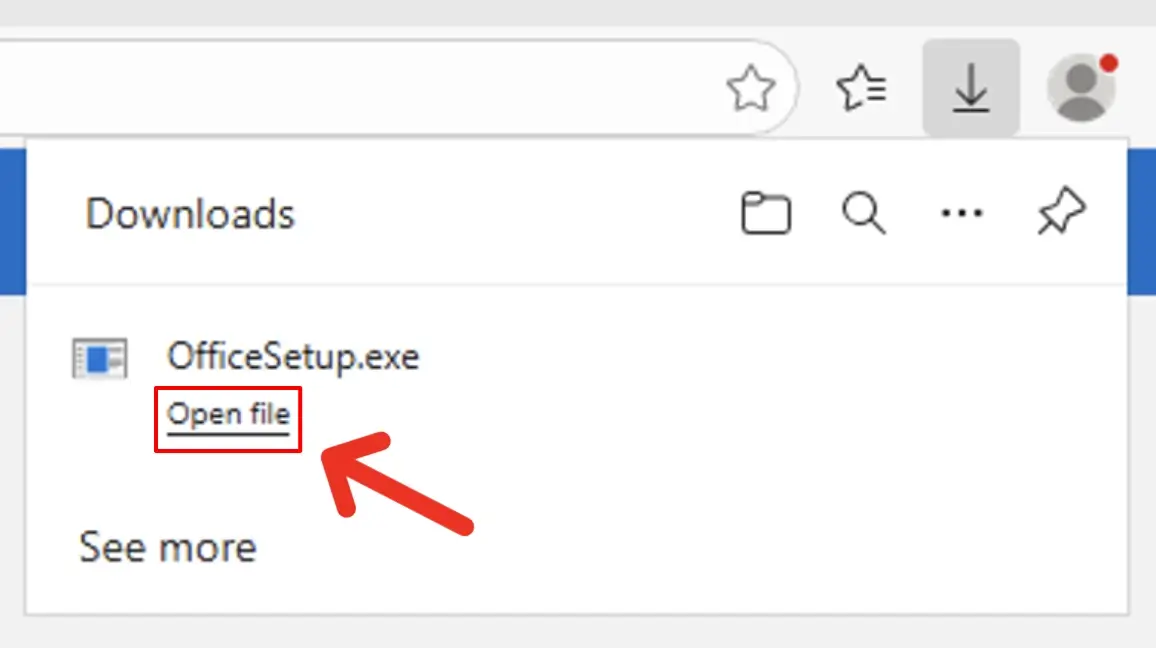Click the add to favorites star icon
The image size is (1156, 648).
pos(751,91)
